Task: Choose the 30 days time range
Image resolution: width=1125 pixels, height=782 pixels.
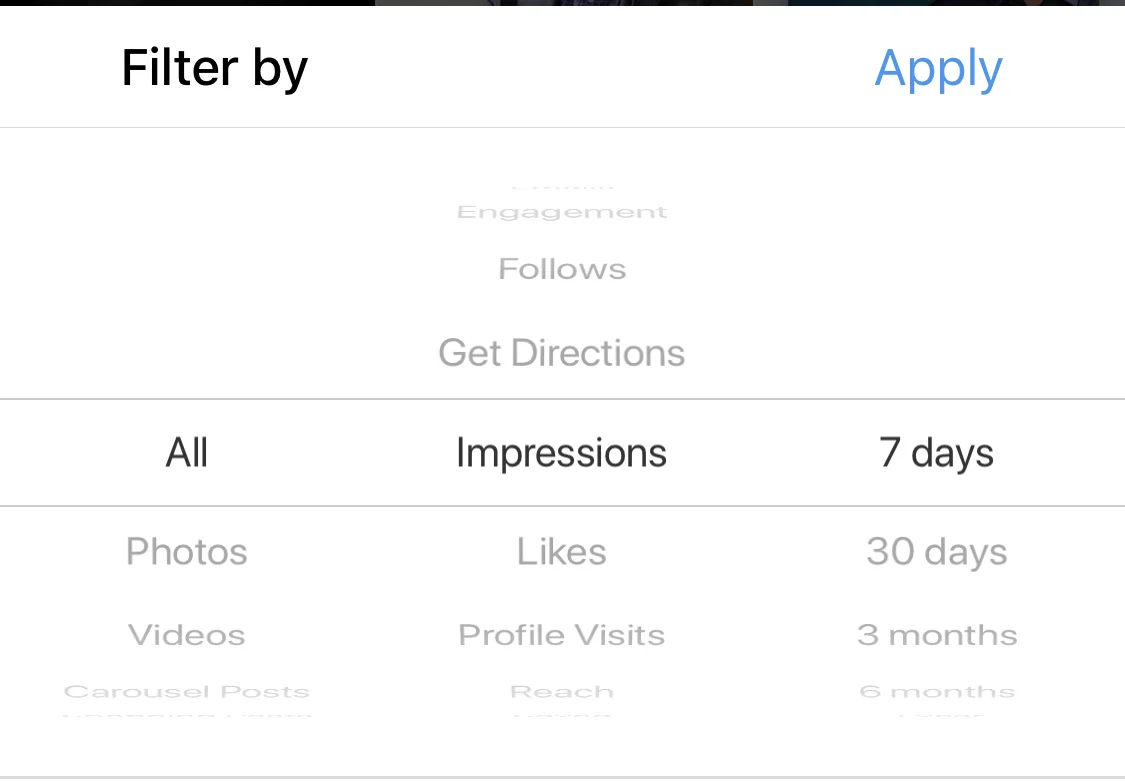Action: pos(936,552)
